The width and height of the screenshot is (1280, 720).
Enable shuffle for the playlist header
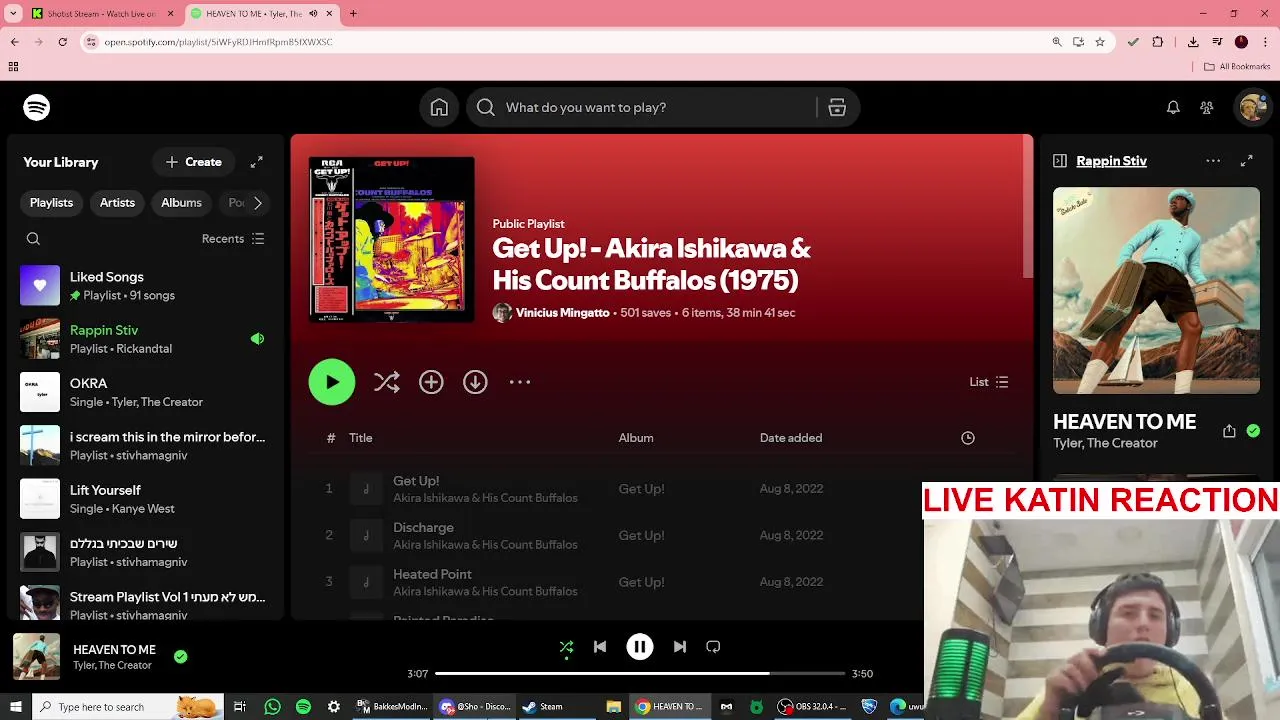[386, 382]
